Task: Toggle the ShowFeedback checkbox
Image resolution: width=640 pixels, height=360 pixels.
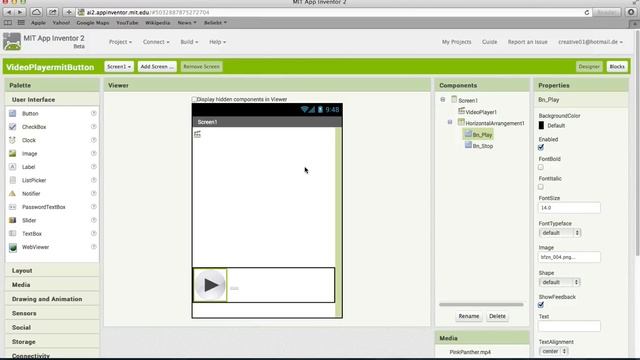Action: pyautogui.click(x=541, y=305)
